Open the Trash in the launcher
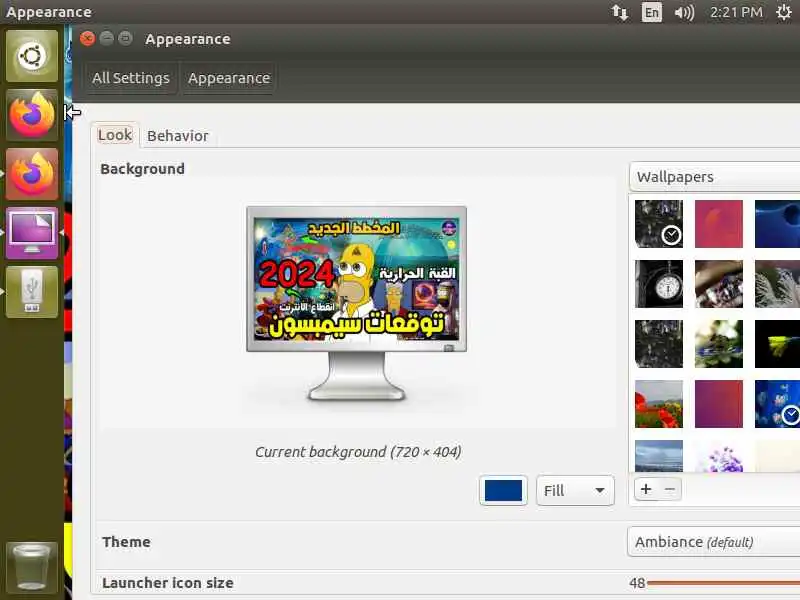The width and height of the screenshot is (800, 600). pyautogui.click(x=32, y=567)
